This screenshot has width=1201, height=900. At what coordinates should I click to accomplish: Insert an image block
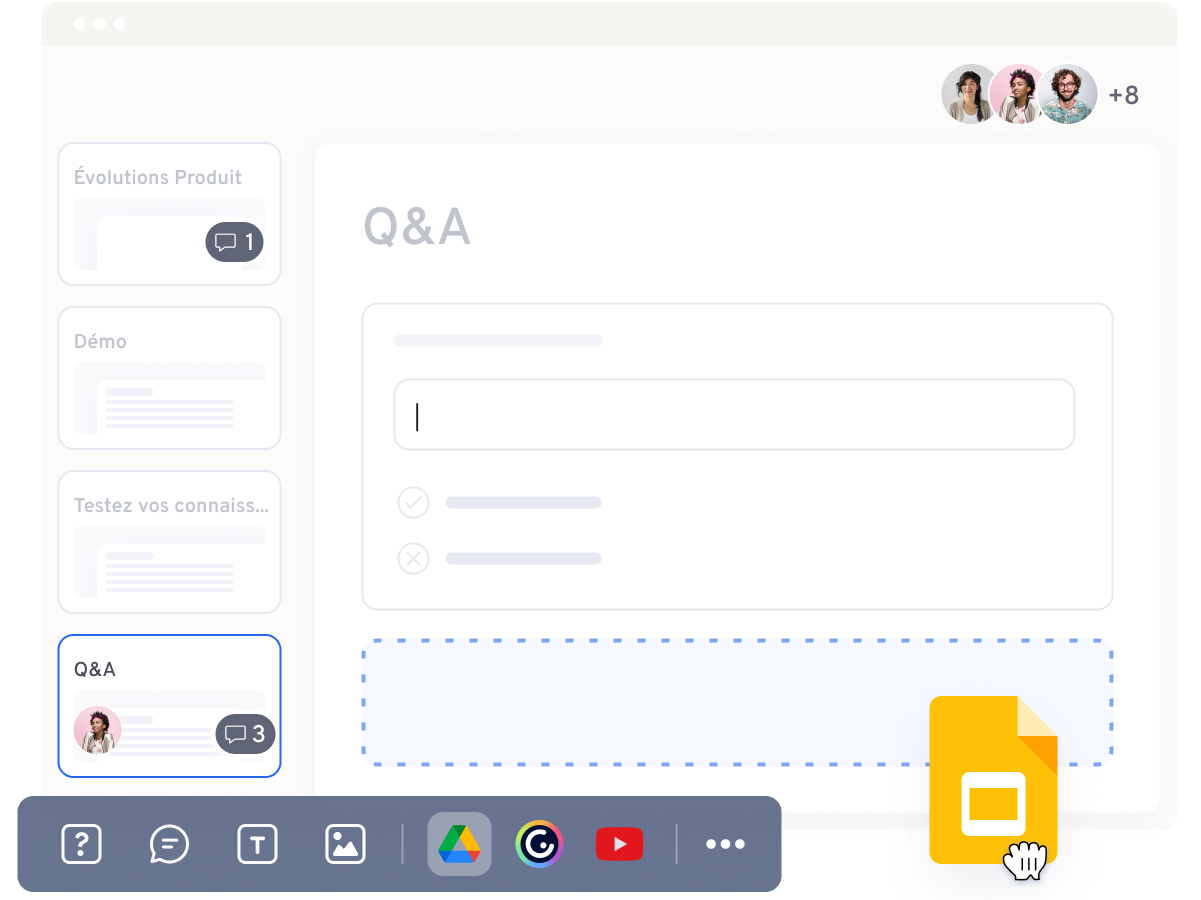pyautogui.click(x=344, y=844)
